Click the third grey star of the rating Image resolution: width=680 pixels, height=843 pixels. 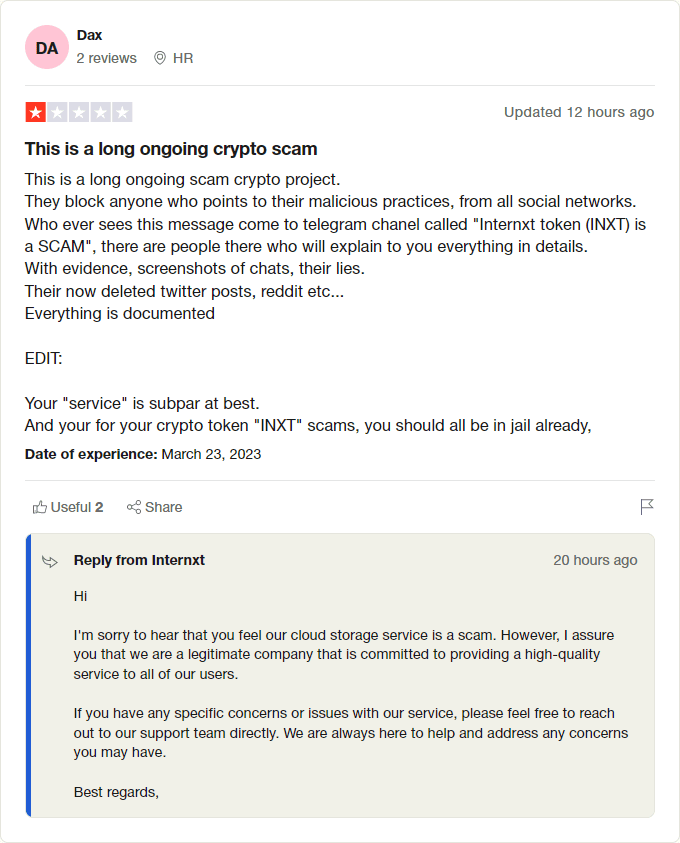[79, 112]
